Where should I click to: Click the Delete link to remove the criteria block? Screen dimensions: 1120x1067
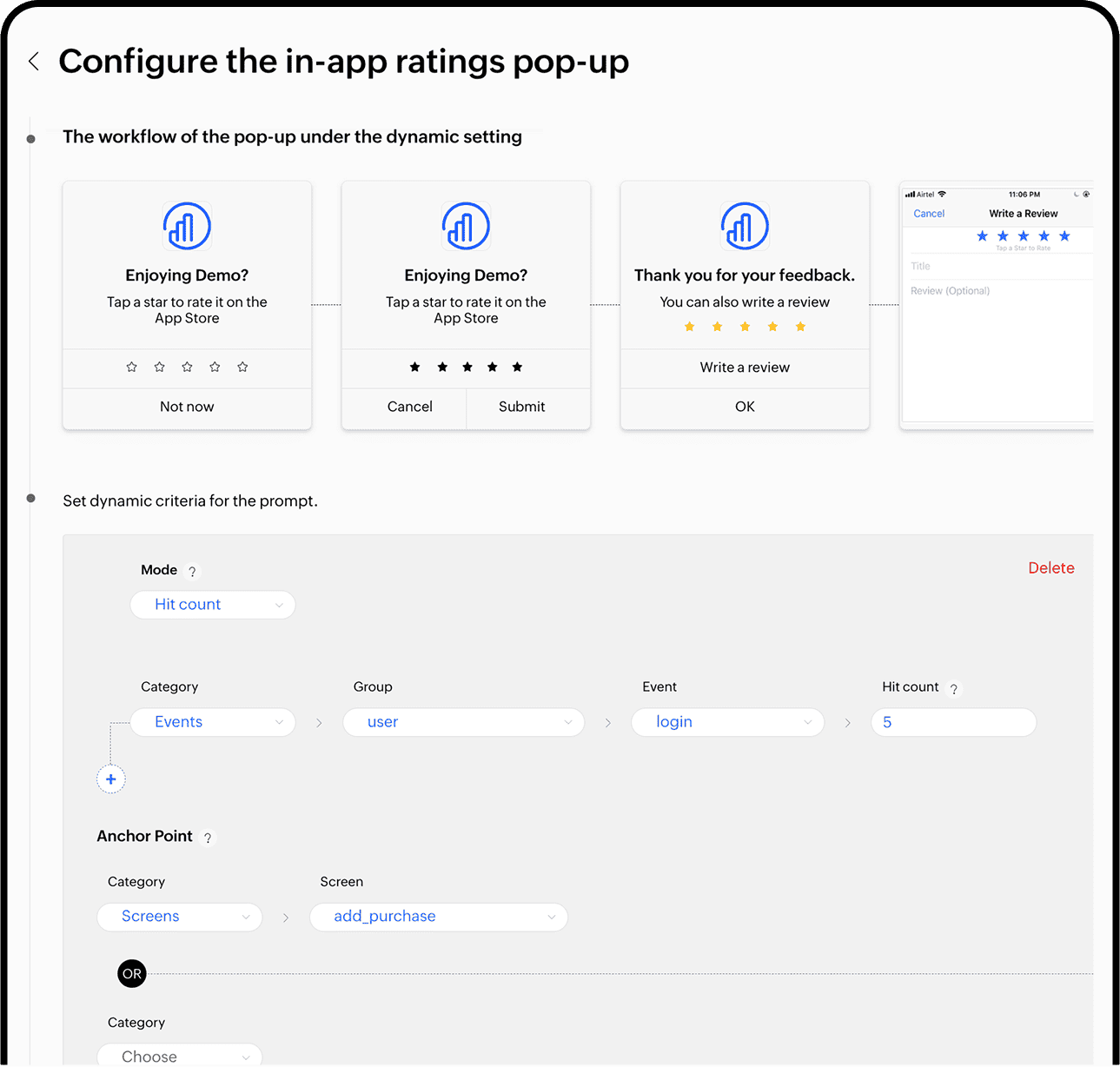[1051, 567]
